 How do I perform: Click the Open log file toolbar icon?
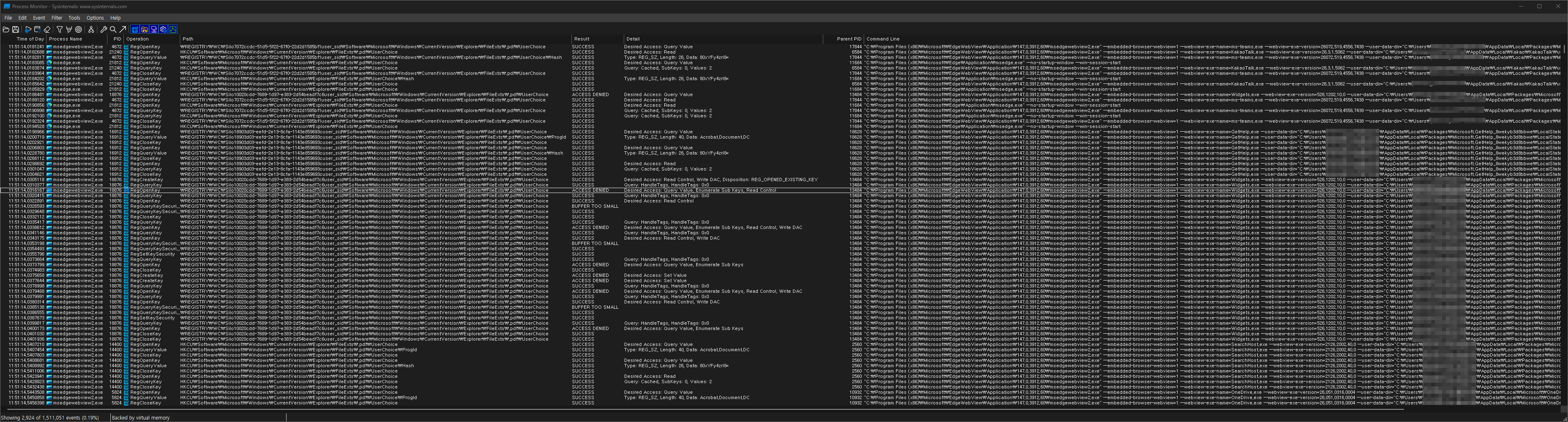pos(6,29)
